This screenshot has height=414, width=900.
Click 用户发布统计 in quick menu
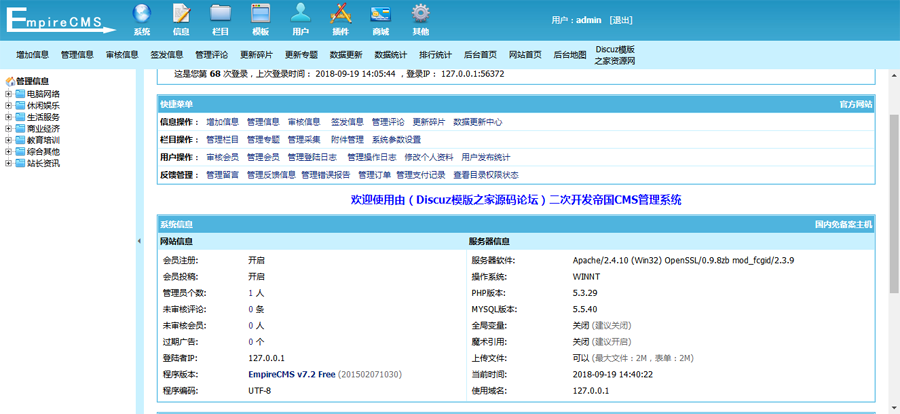point(486,157)
